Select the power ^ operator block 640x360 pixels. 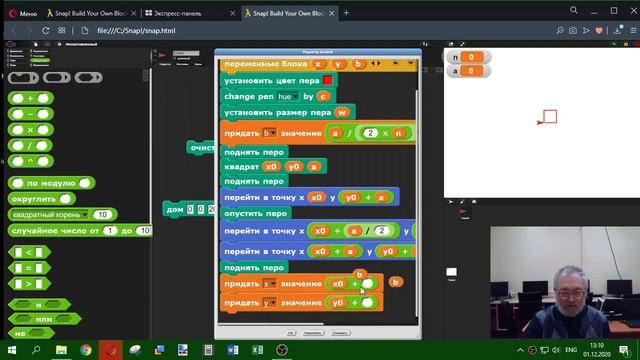[31, 161]
